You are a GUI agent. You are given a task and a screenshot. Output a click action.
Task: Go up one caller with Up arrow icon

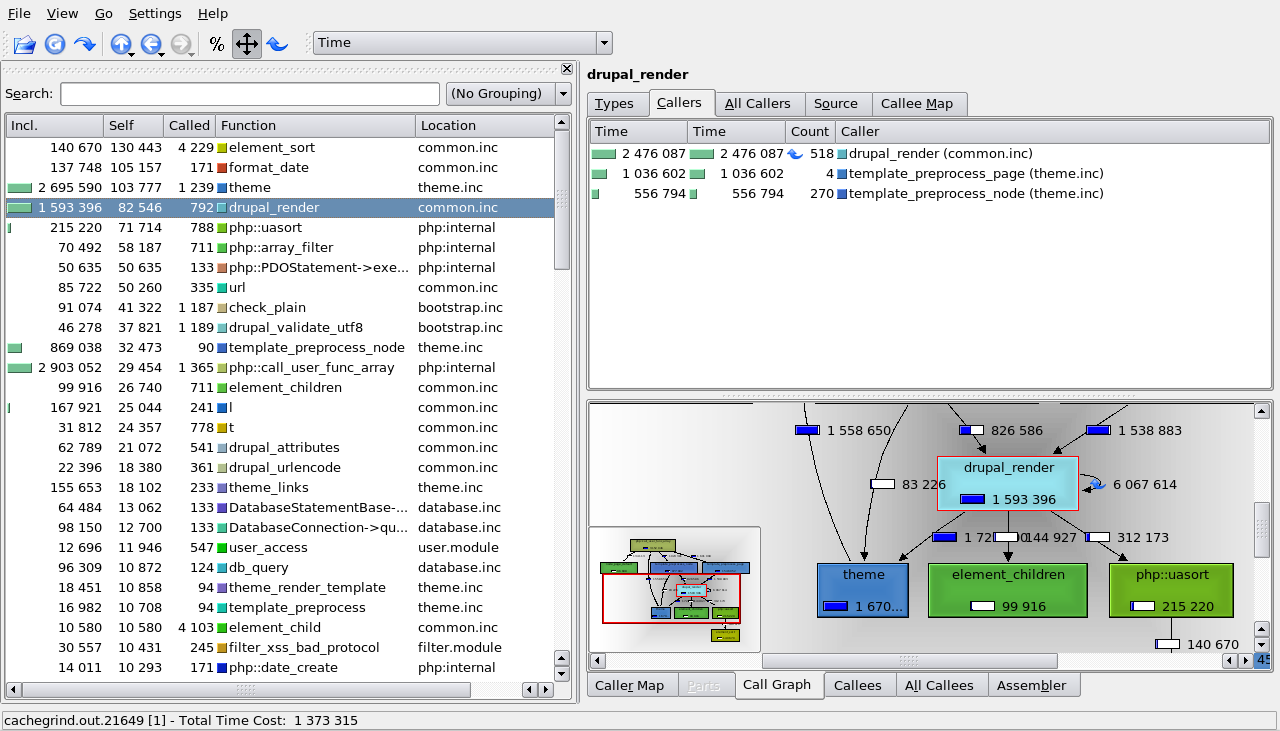coord(120,44)
